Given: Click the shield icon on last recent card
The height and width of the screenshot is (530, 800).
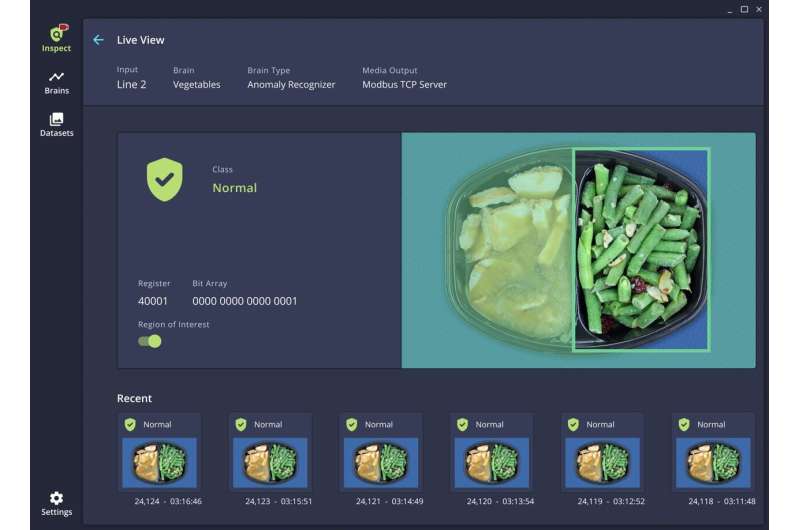Looking at the screenshot, I should coord(684,424).
